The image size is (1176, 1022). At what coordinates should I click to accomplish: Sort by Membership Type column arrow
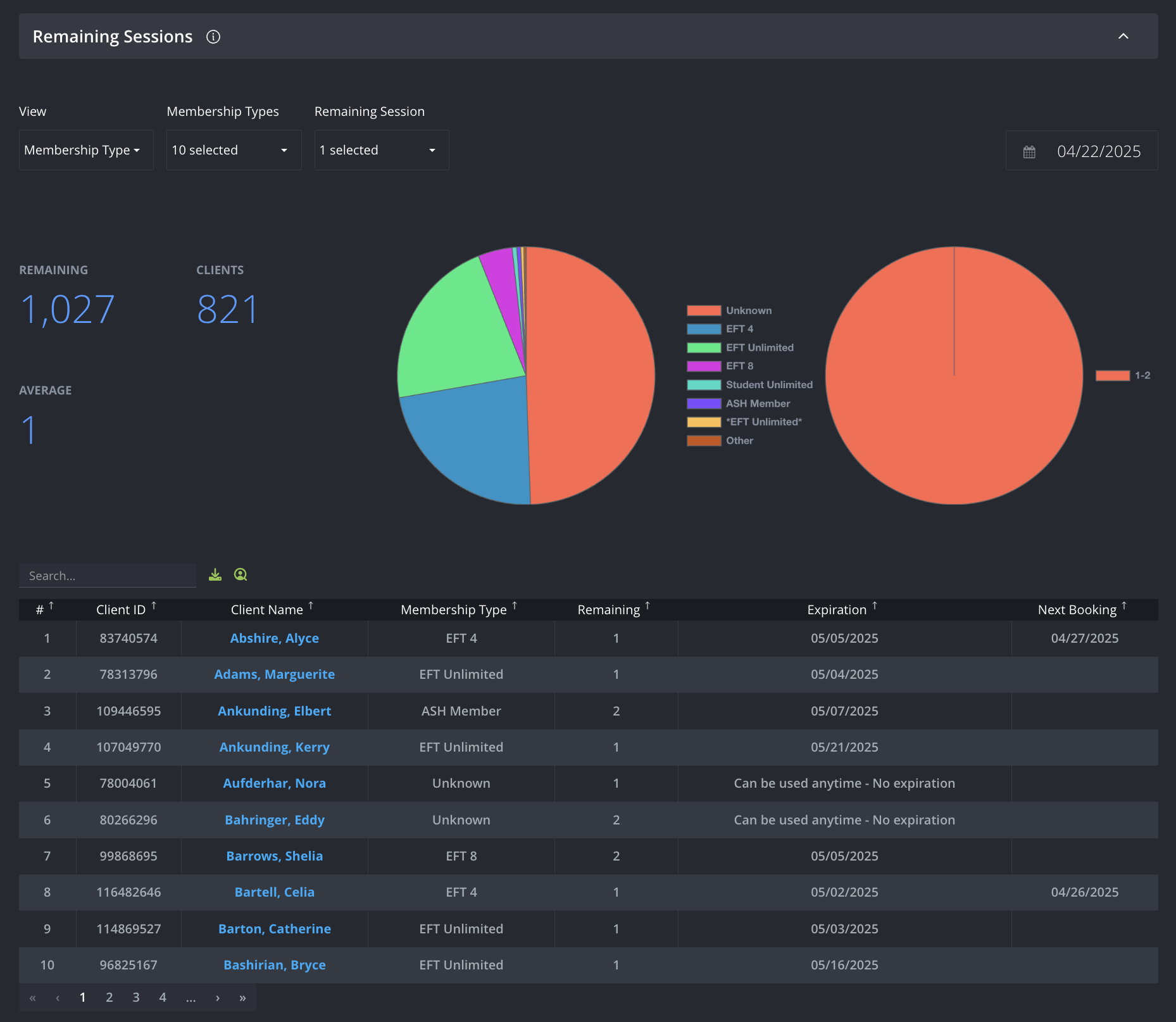coord(515,606)
